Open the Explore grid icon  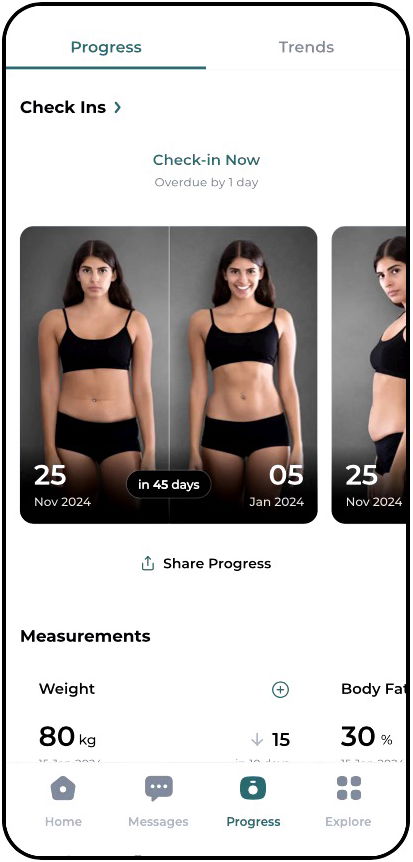(x=349, y=788)
